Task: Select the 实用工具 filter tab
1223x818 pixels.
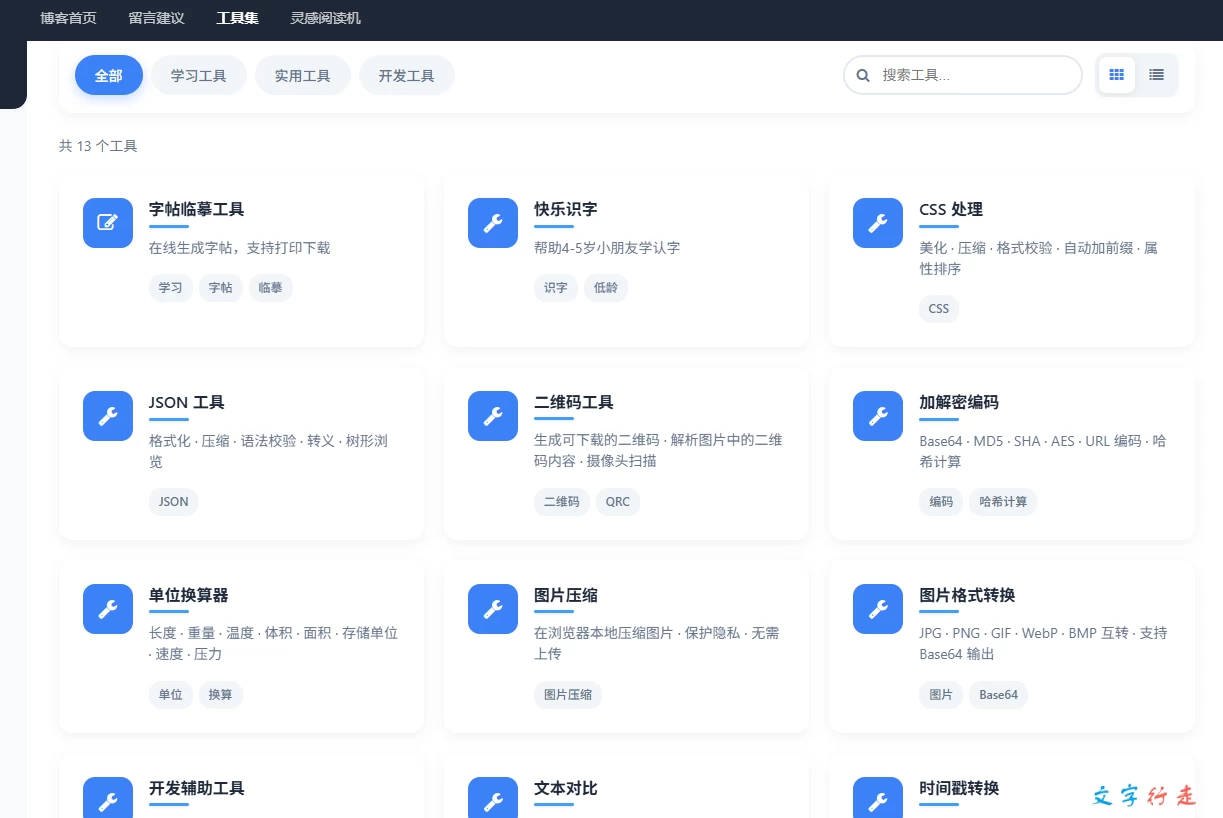Action: click(x=303, y=75)
